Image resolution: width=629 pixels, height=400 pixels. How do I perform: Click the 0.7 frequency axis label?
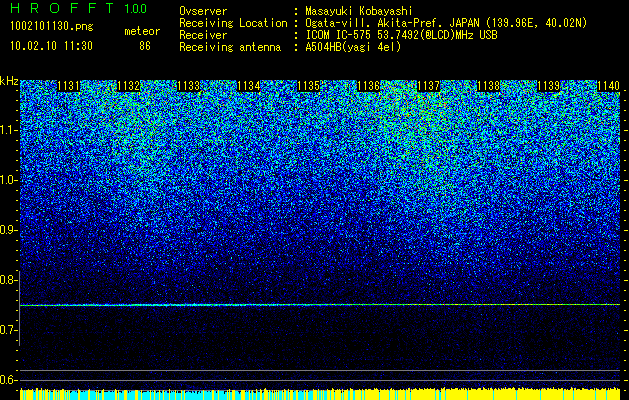pyautogui.click(x=8, y=330)
